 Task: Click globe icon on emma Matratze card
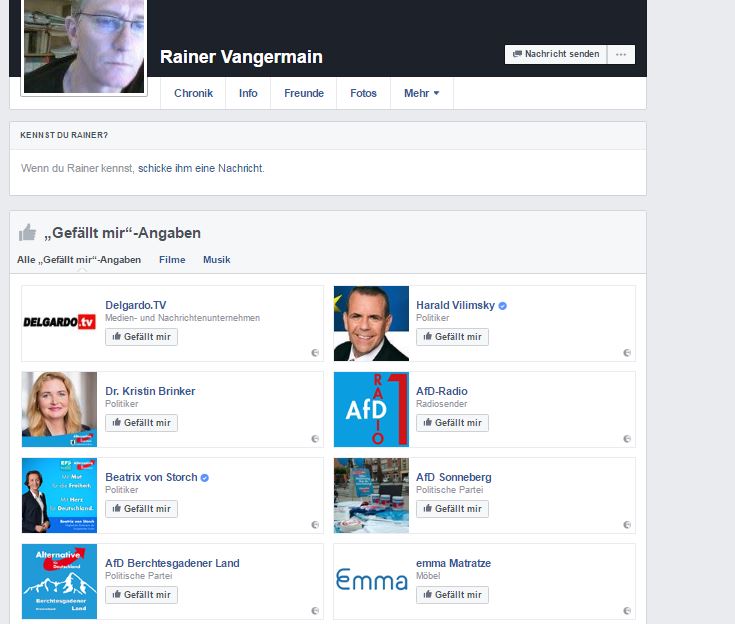pyautogui.click(x=627, y=610)
